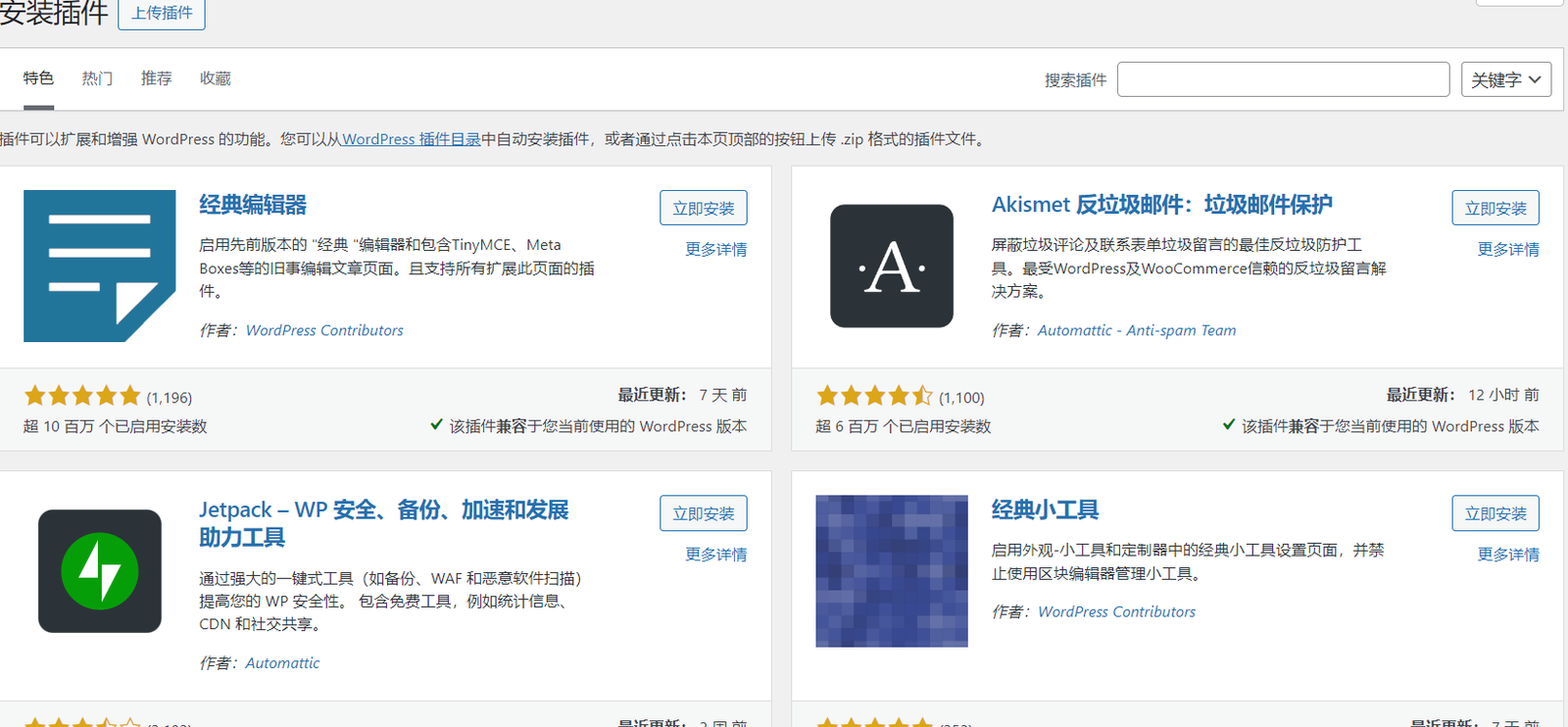The image size is (1568, 727).
Task: Open WordPress Contributors author link of 经典小工具
Action: point(1116,611)
